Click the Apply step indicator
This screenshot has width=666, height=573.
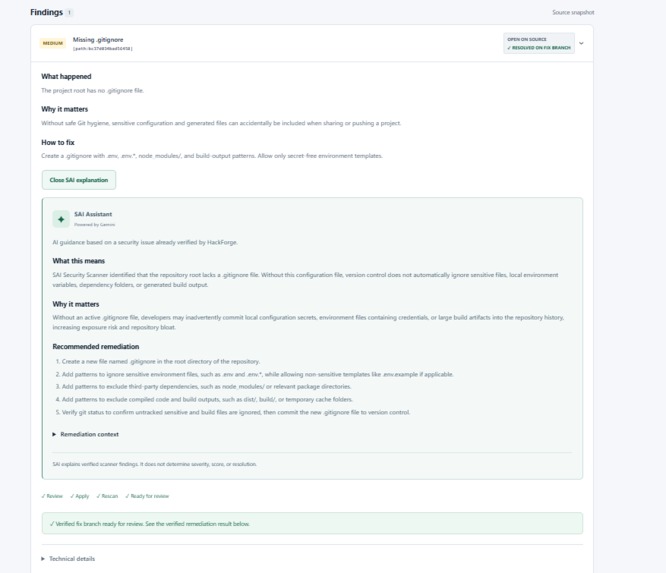[x=79, y=496]
